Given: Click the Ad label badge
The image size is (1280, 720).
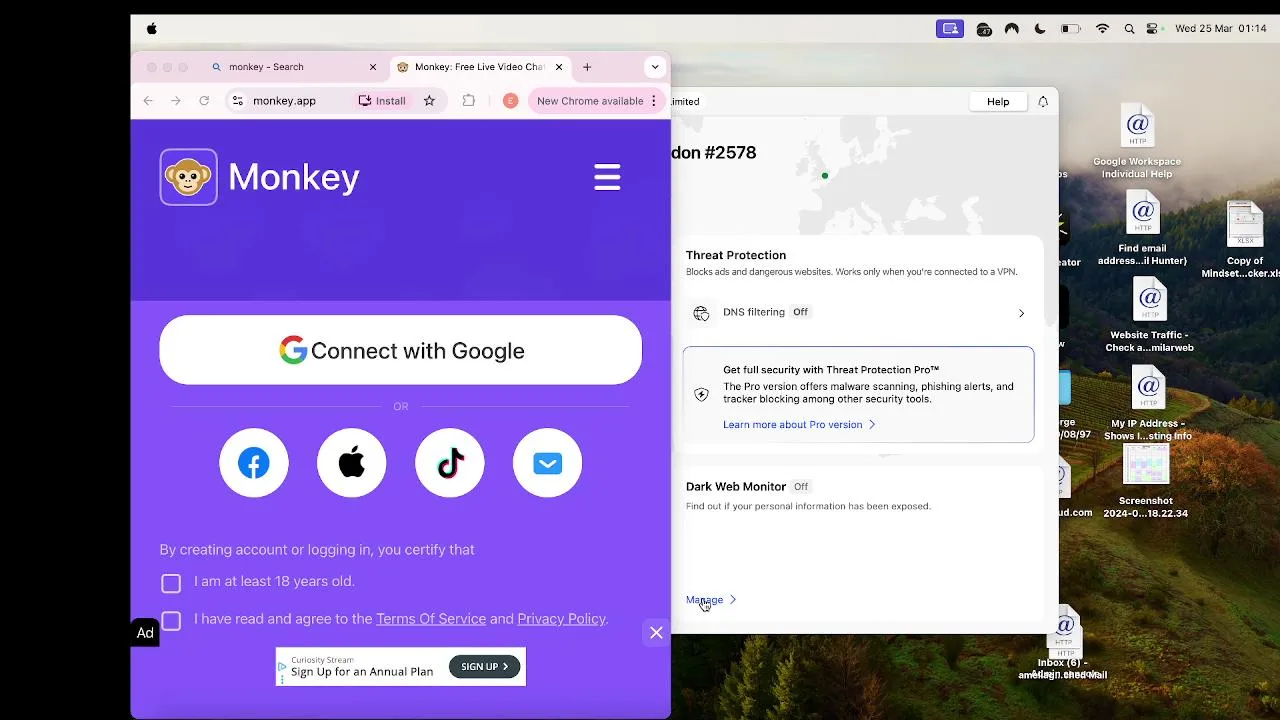Looking at the screenshot, I should click(145, 633).
